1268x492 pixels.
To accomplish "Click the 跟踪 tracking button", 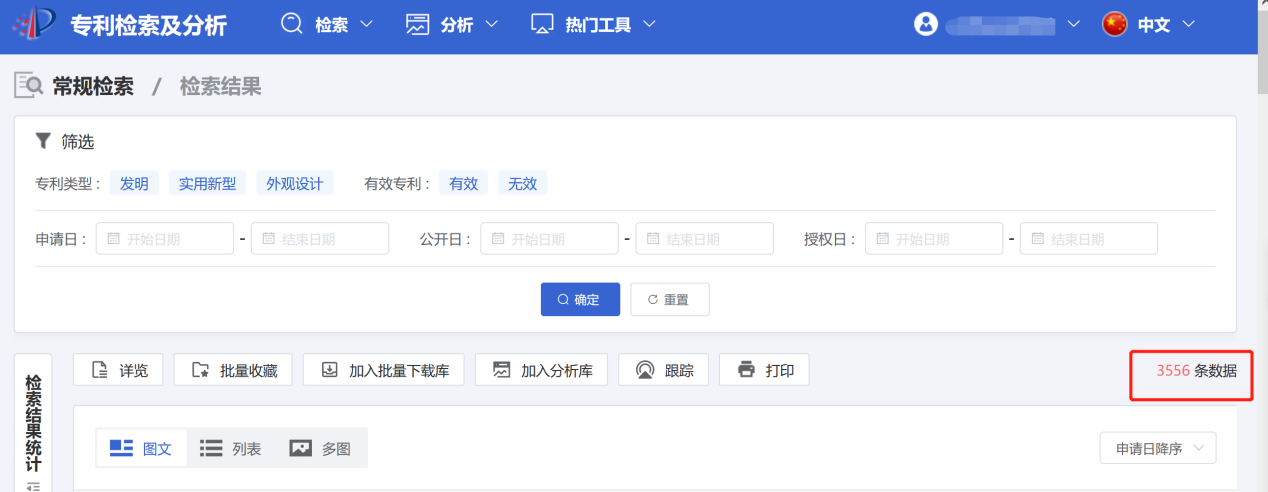I will pyautogui.click(x=664, y=370).
